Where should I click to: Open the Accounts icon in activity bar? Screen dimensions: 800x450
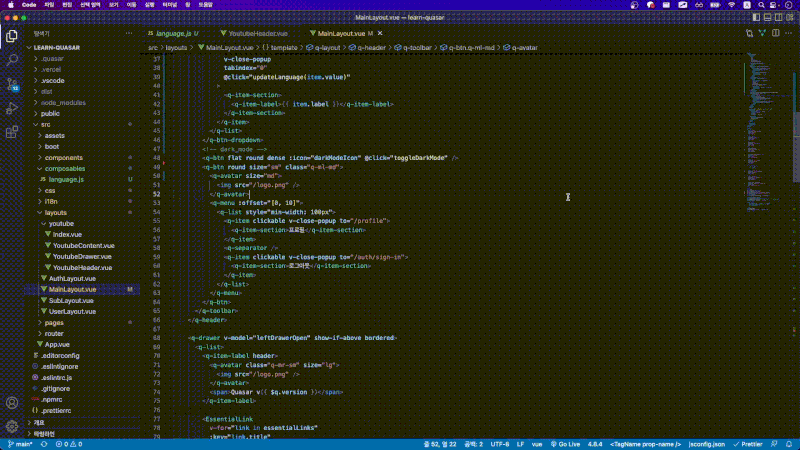12,402
